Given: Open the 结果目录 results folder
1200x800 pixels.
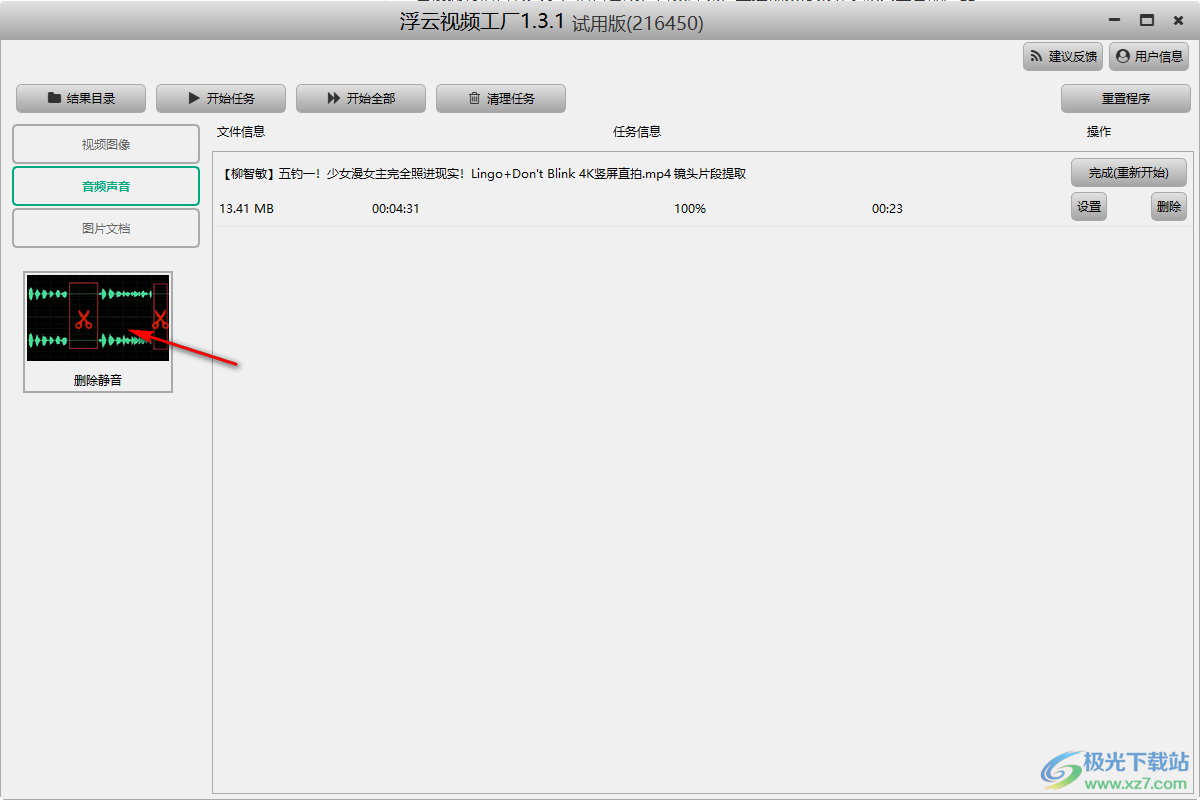Looking at the screenshot, I should 81,98.
